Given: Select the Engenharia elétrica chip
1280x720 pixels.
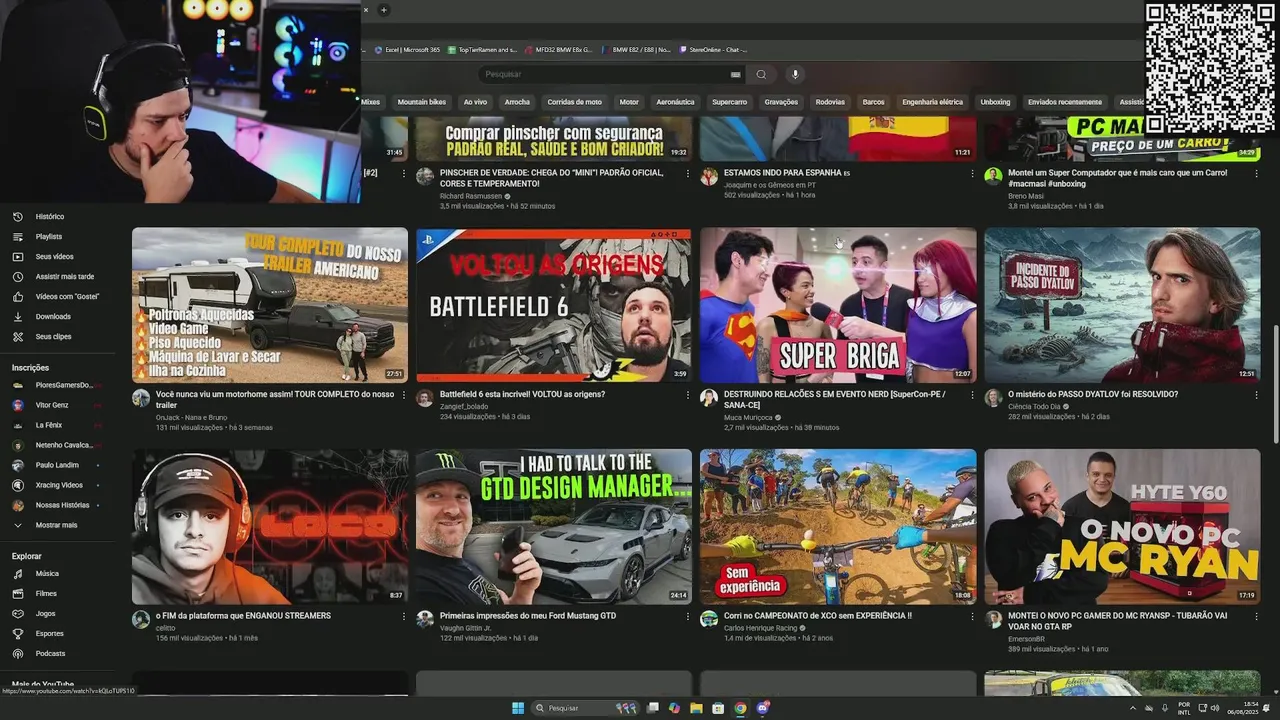Looking at the screenshot, I should (932, 102).
